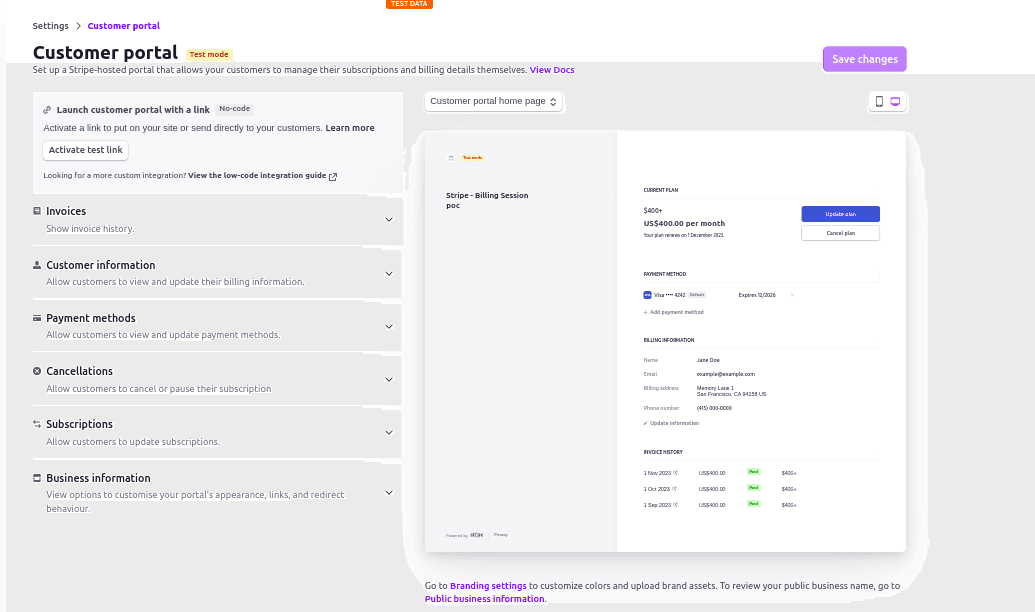
Task: Expand the Business information section chevron
Action: pyautogui.click(x=389, y=493)
